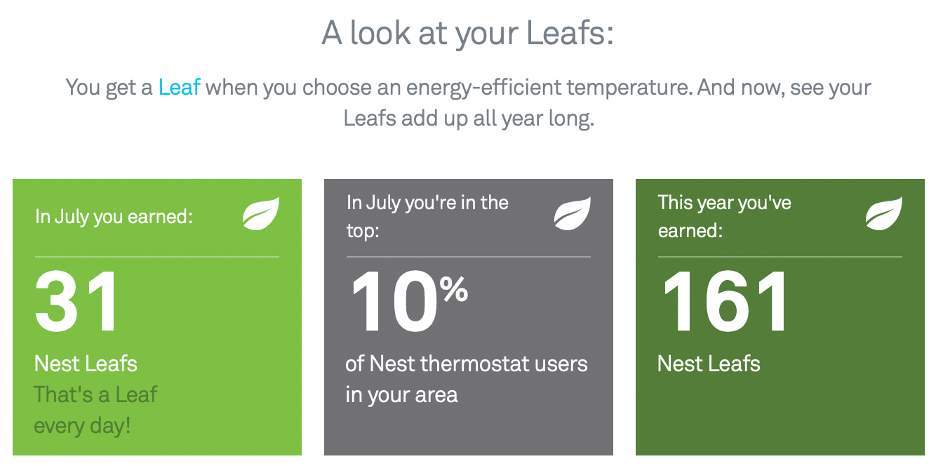Click the 'In July you're in the top:' label
Image resolution: width=936 pixels, height=466 pixels.
pyautogui.click(x=427, y=215)
